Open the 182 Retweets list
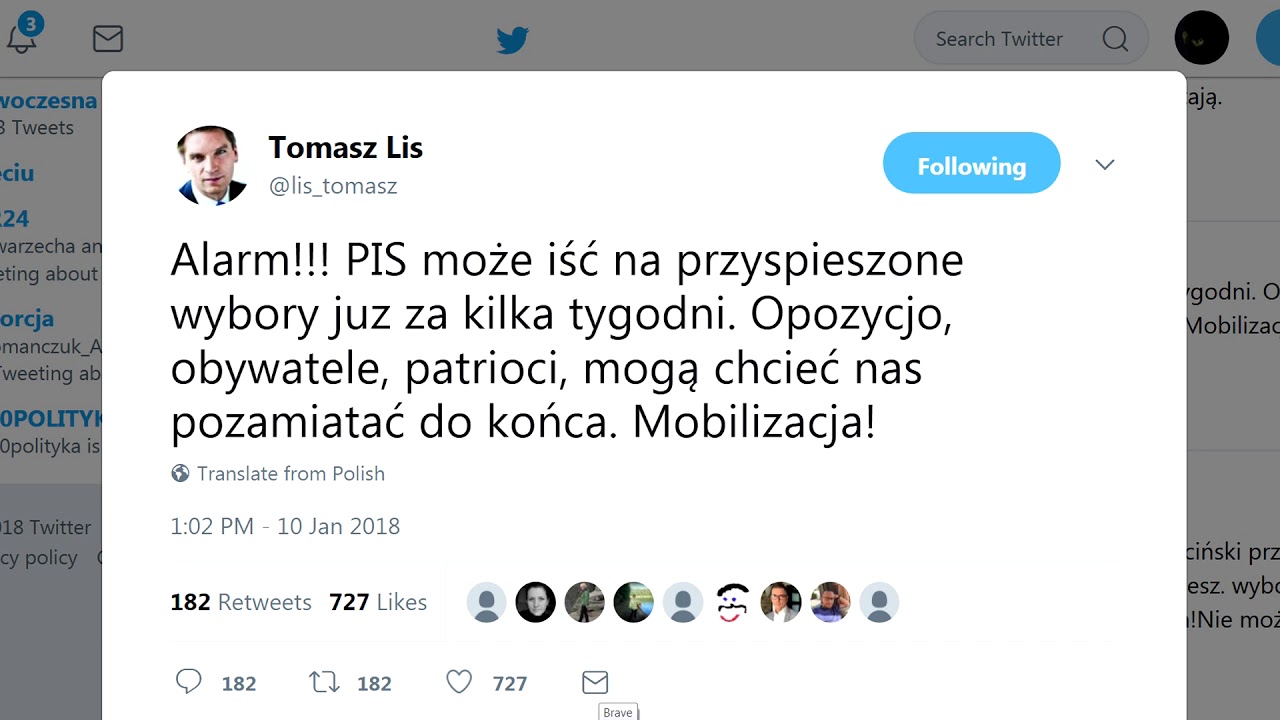 tap(241, 602)
